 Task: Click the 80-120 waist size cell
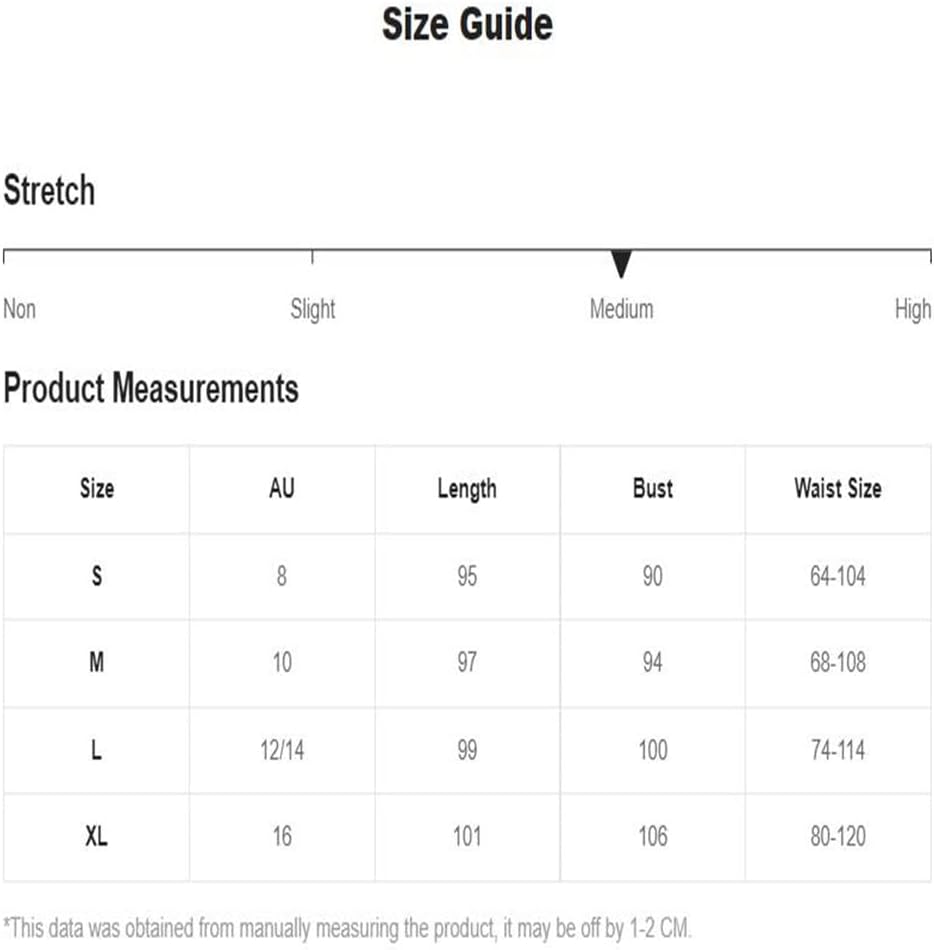[x=838, y=837]
